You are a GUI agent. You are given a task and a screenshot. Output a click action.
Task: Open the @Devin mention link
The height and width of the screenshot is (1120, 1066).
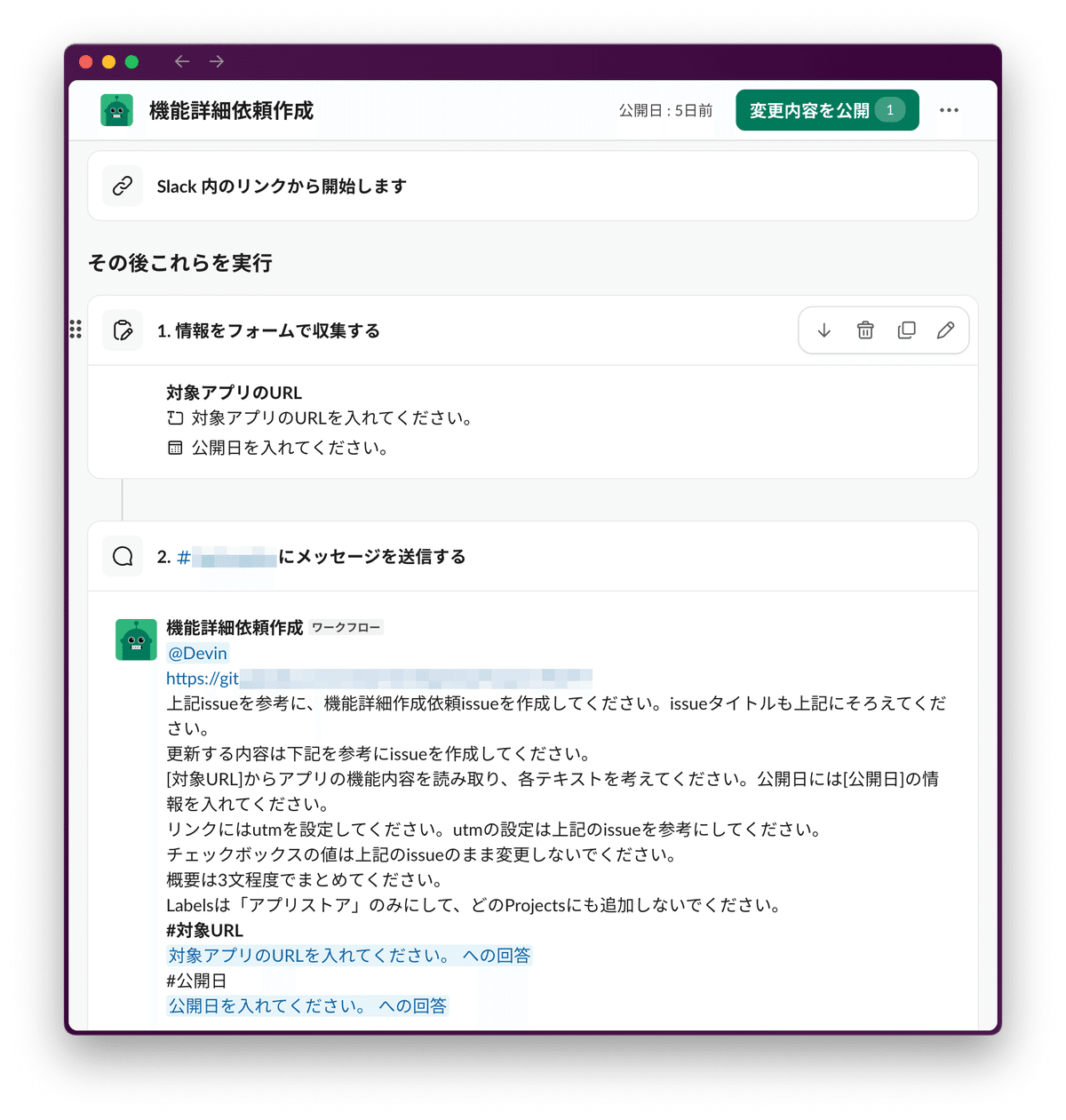click(x=196, y=653)
